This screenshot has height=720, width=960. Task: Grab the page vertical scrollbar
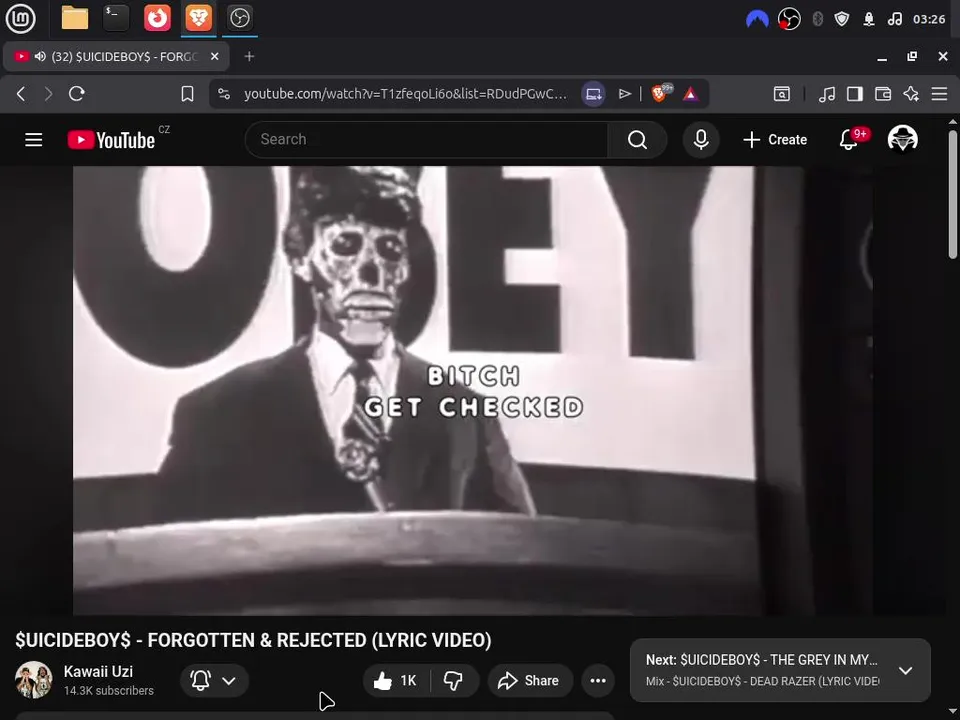[953, 195]
